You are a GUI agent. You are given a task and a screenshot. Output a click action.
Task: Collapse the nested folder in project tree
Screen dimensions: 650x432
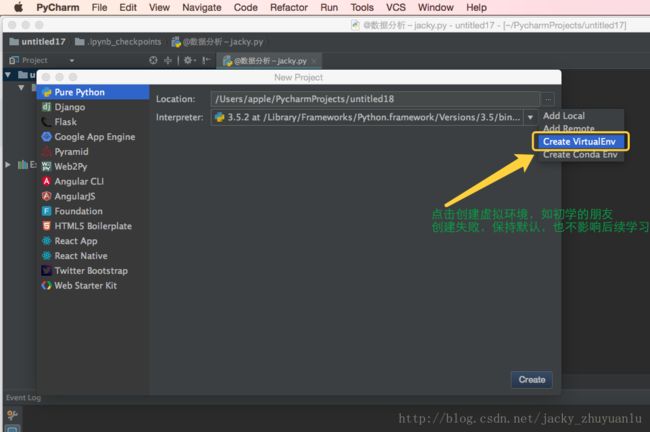(21, 88)
